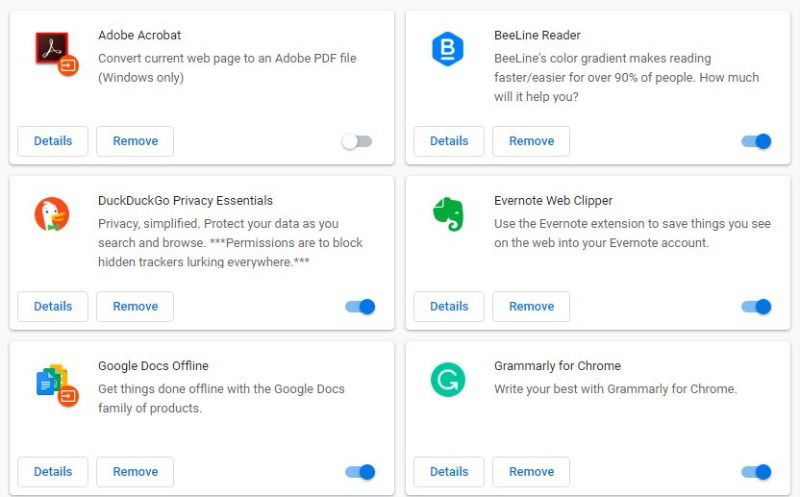This screenshot has height=497, width=800.
Task: Disable the Evernote Web Clipper toggle
Action: coord(756,307)
